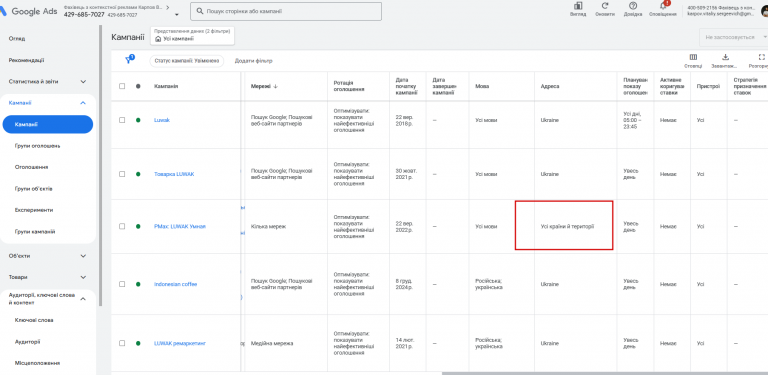
Task: Click the Ротація оголошення column header
Action: (349, 86)
